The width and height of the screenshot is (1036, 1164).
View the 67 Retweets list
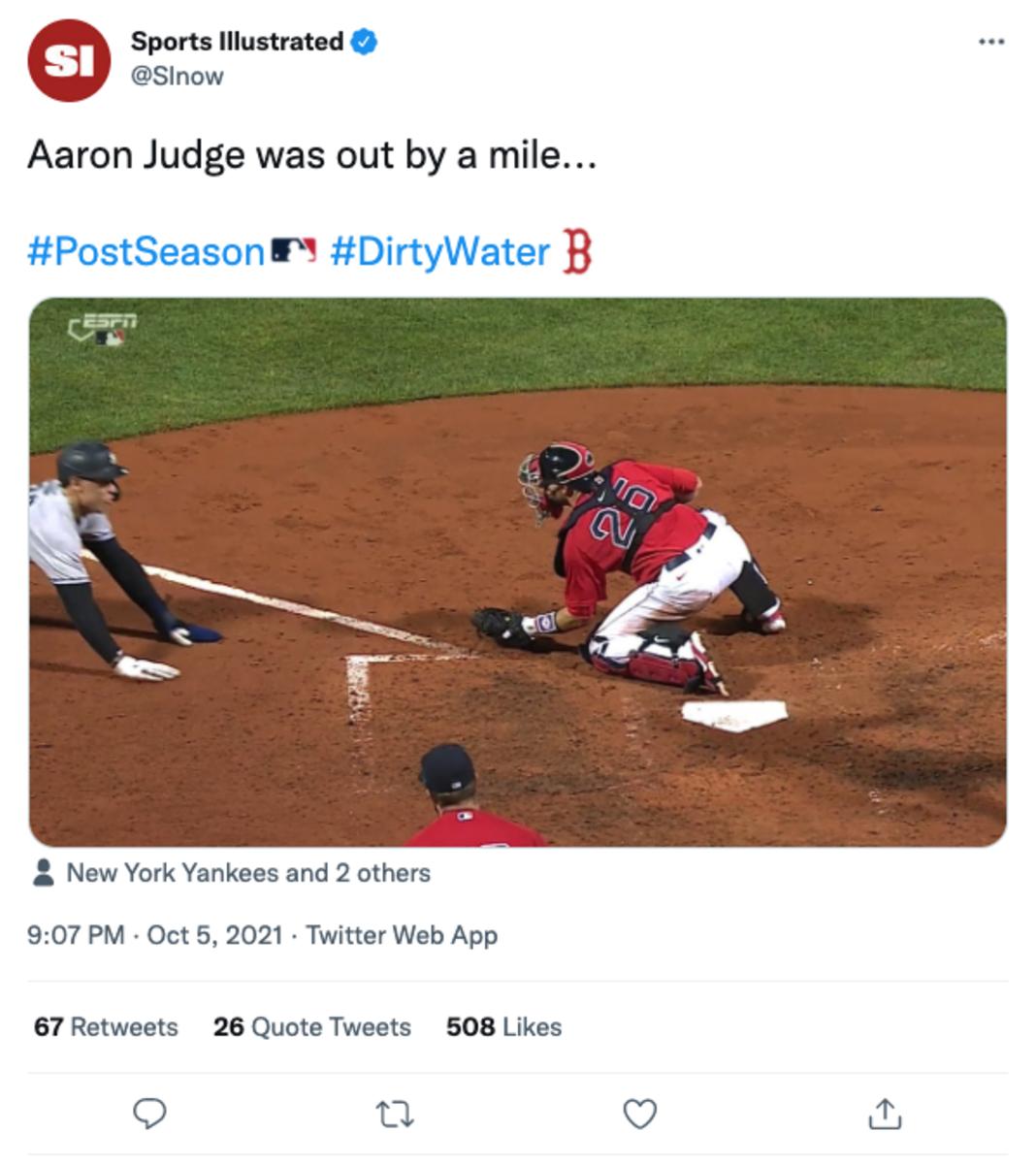106,1026
